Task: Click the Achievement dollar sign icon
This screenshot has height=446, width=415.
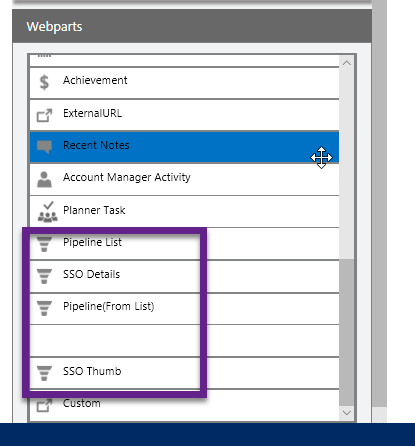Action: click(44, 82)
